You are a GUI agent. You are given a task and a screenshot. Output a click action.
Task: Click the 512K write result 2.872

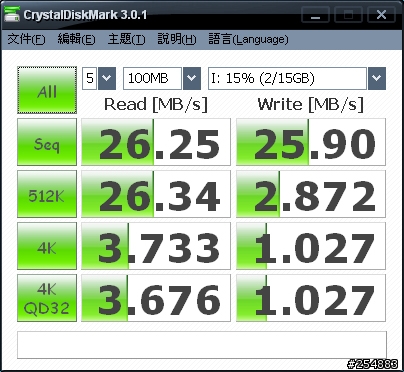coord(311,194)
